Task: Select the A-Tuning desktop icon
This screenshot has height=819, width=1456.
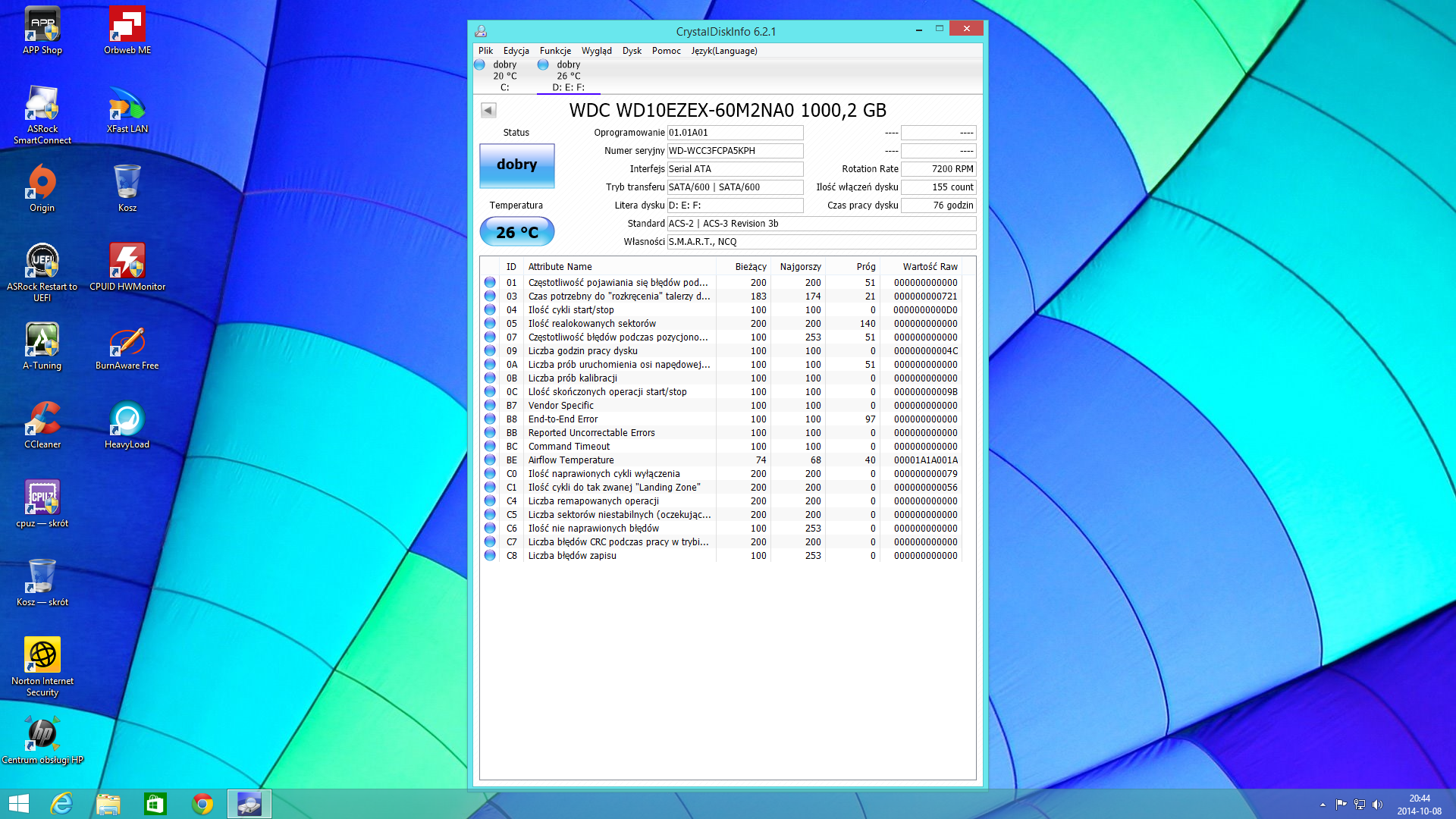Action: click(42, 346)
